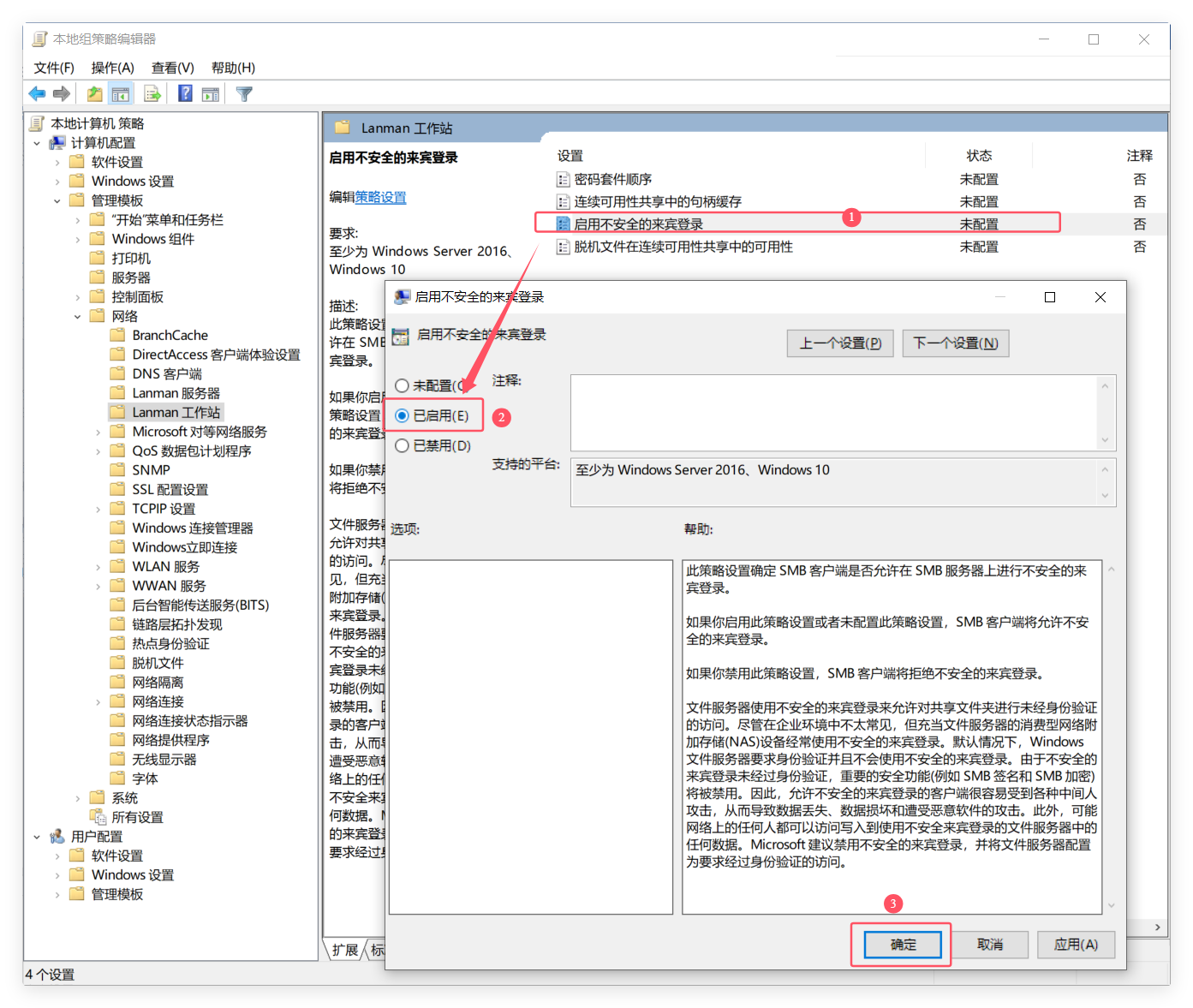The height and width of the screenshot is (1008, 1193).
Task: Click the Up One Level folder icon
Action: tap(94, 94)
